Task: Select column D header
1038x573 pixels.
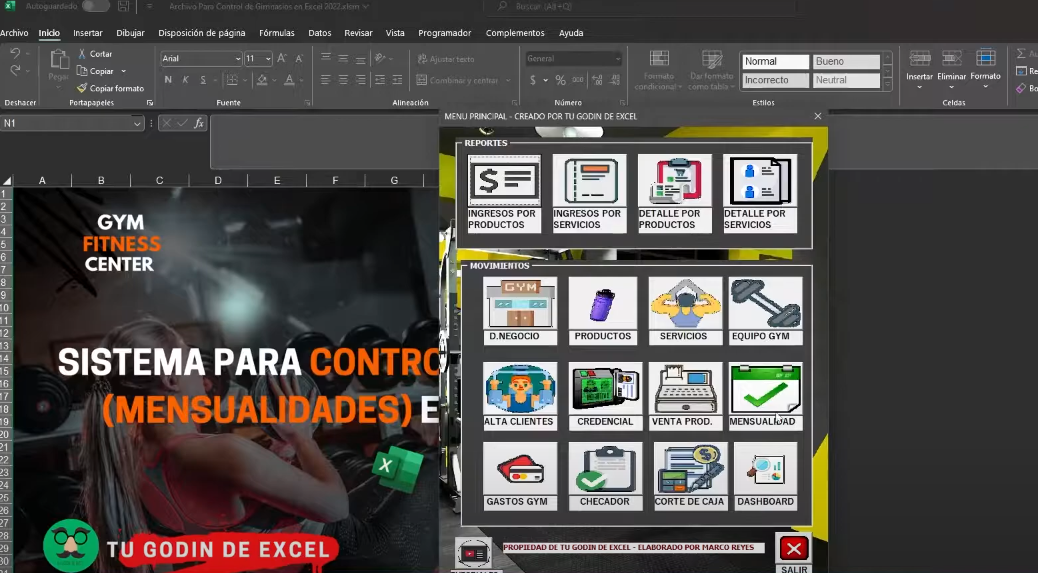Action: (218, 180)
